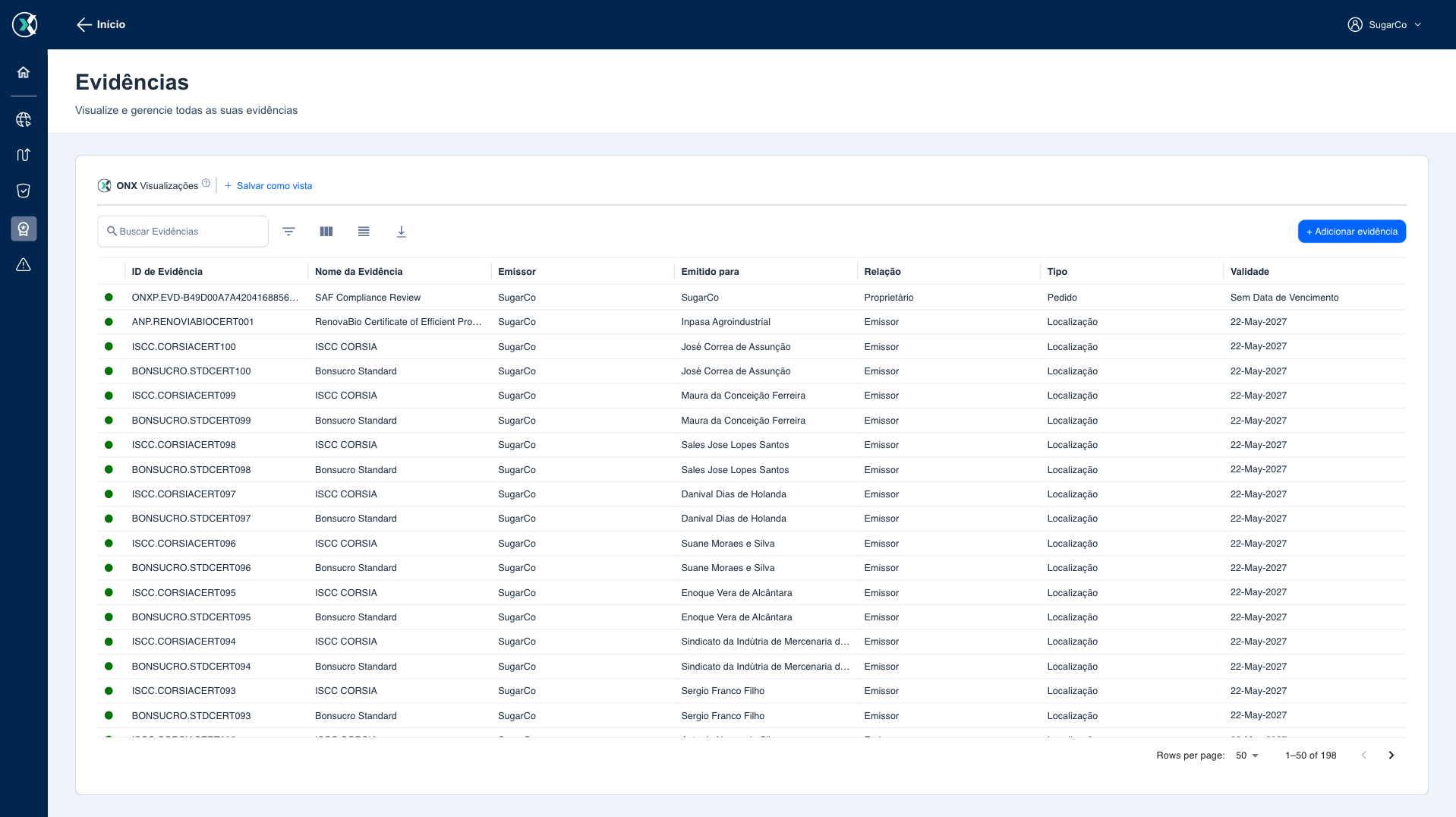Viewport: 1456px width, 817px height.
Task: Click SAF Compliance Review evidence name
Action: click(x=367, y=298)
